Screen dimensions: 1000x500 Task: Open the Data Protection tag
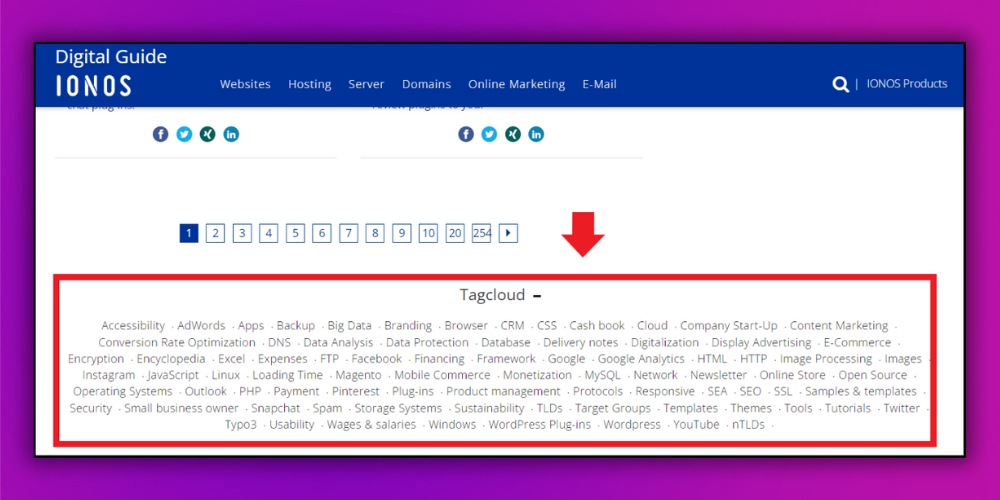point(427,342)
